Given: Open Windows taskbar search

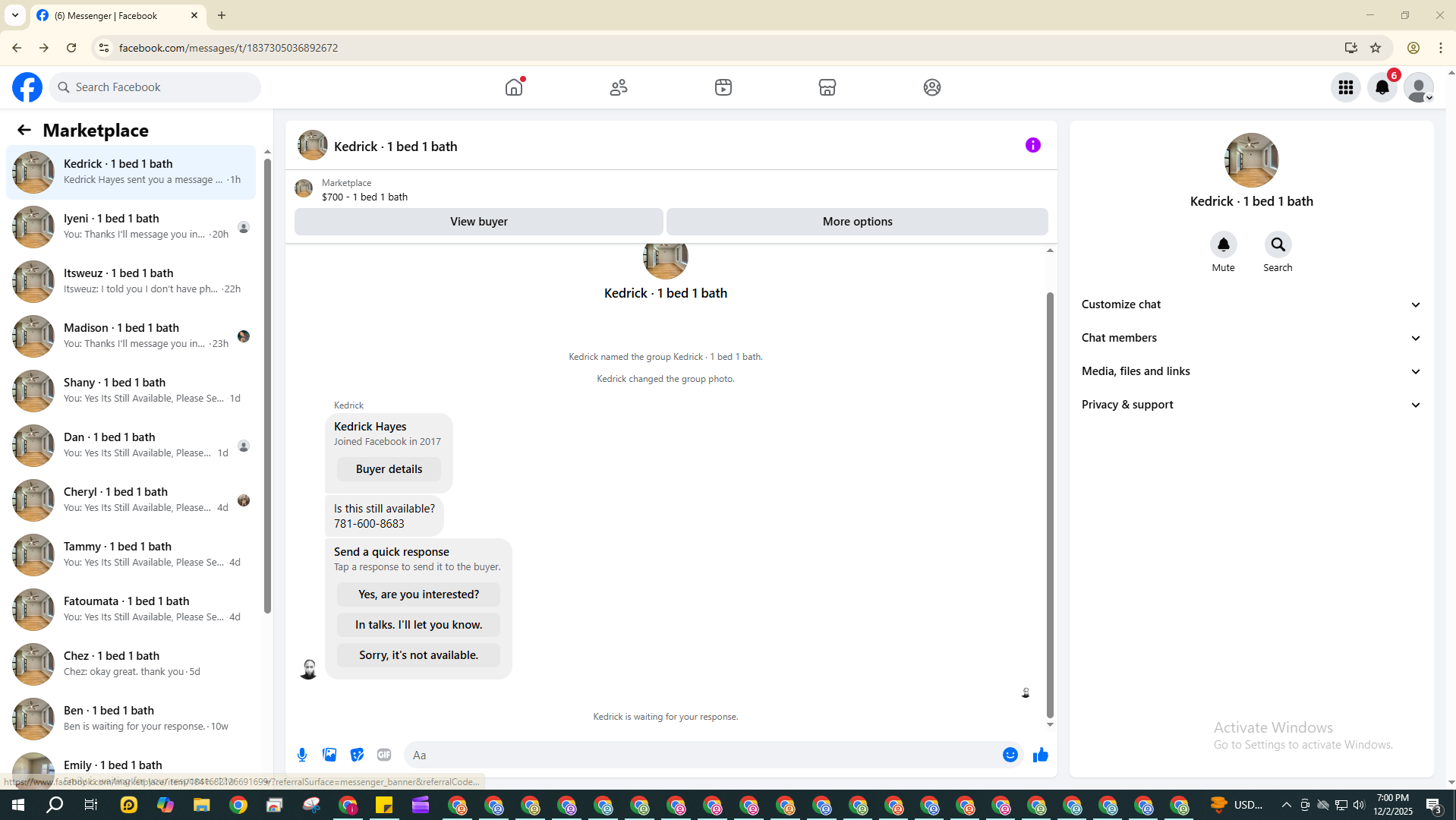Looking at the screenshot, I should click(x=55, y=805).
